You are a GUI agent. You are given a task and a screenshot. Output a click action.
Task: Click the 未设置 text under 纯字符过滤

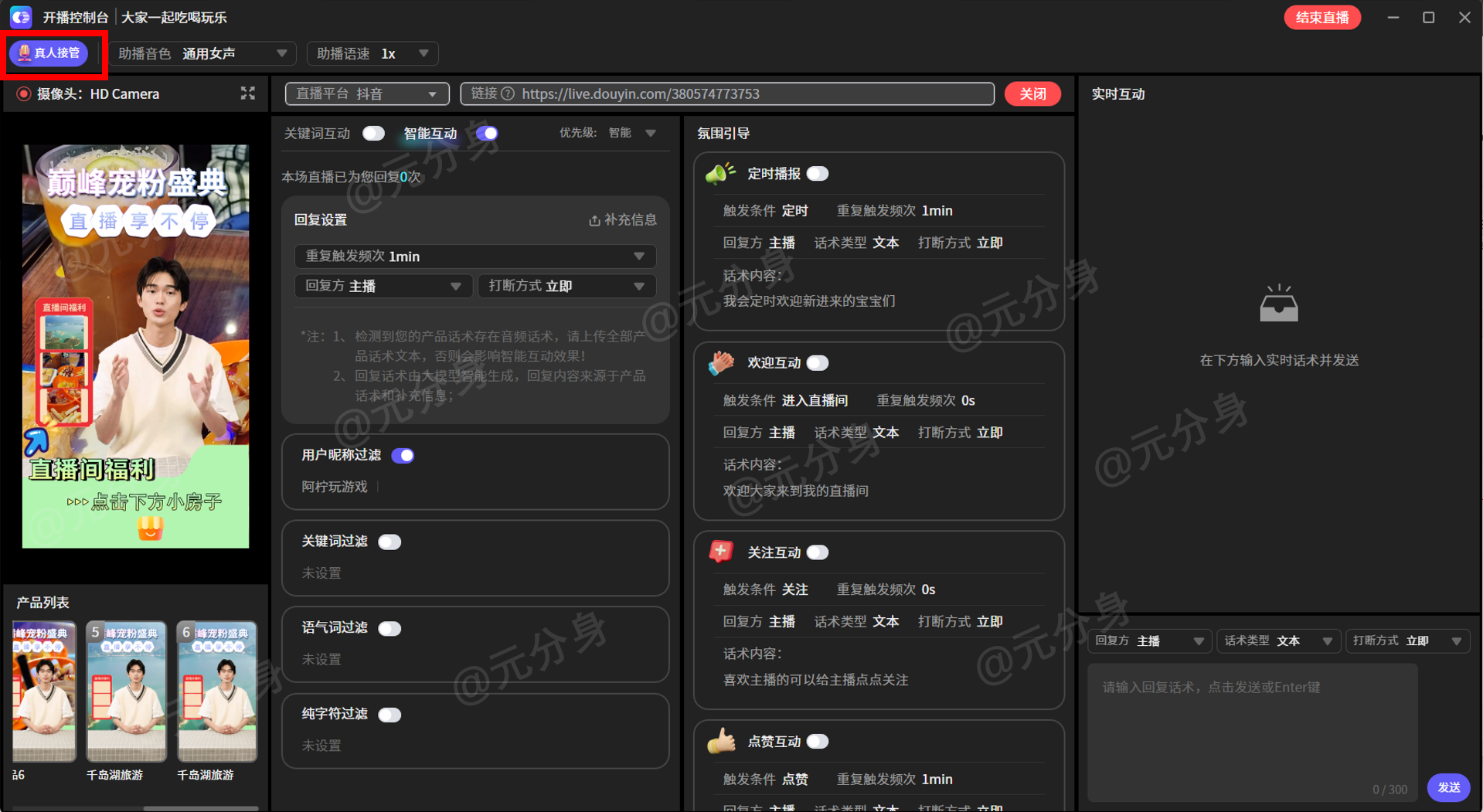[321, 746]
